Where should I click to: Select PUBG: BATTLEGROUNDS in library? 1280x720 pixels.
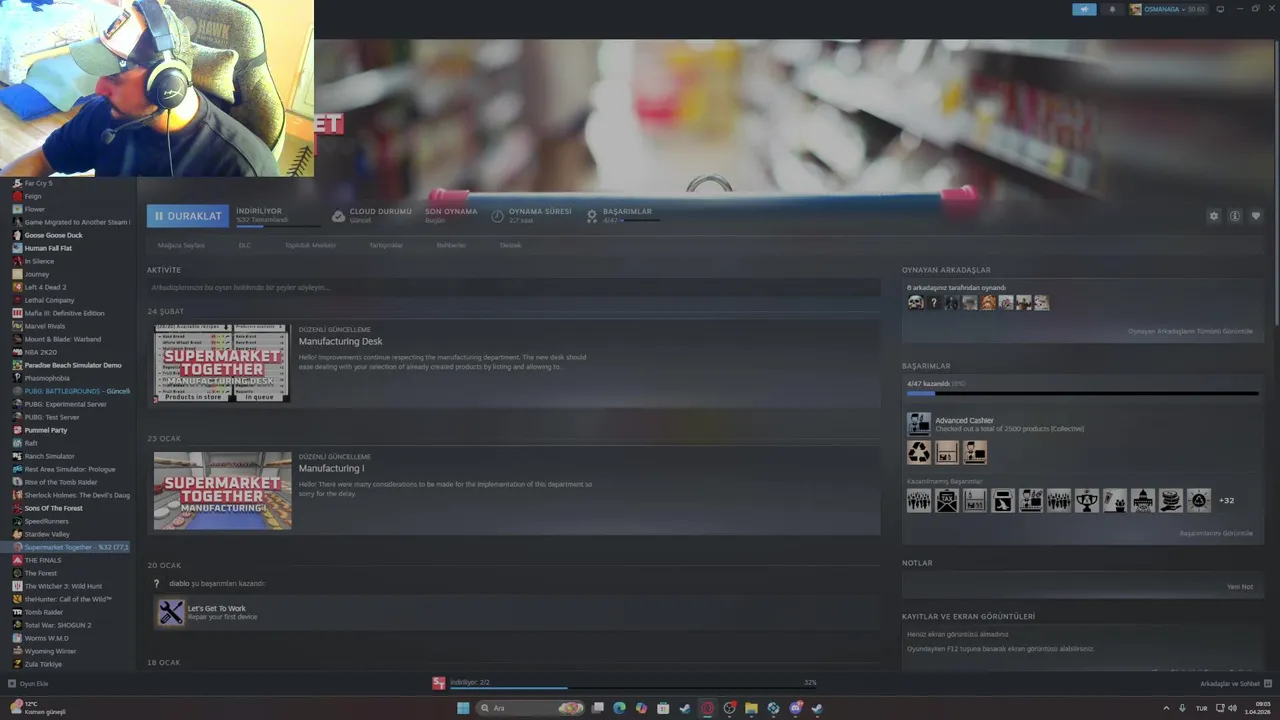point(72,391)
